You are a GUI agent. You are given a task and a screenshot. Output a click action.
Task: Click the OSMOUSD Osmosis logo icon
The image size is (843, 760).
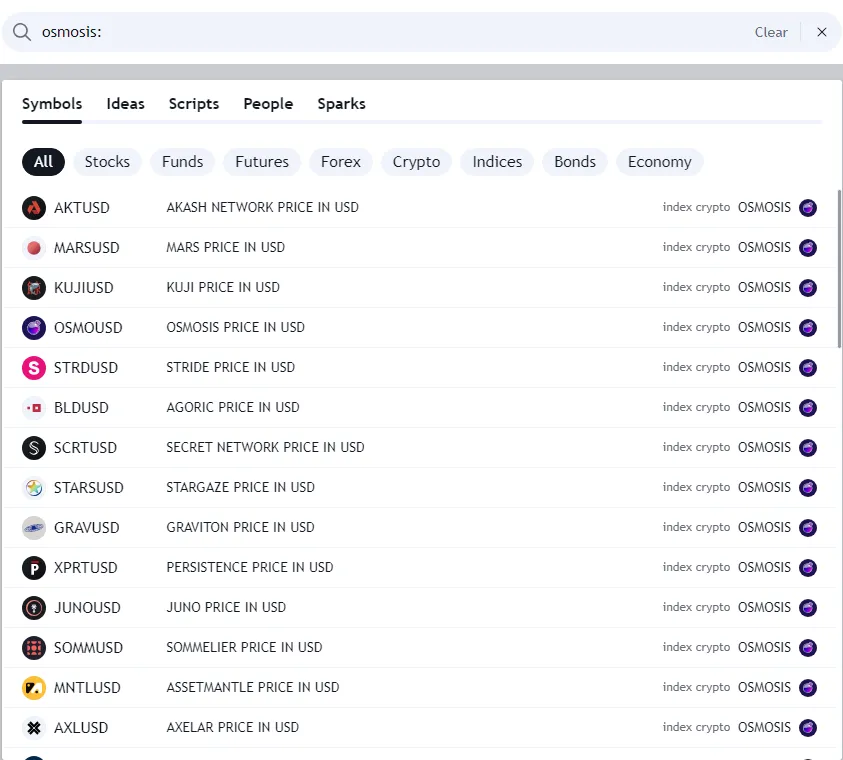[34, 328]
